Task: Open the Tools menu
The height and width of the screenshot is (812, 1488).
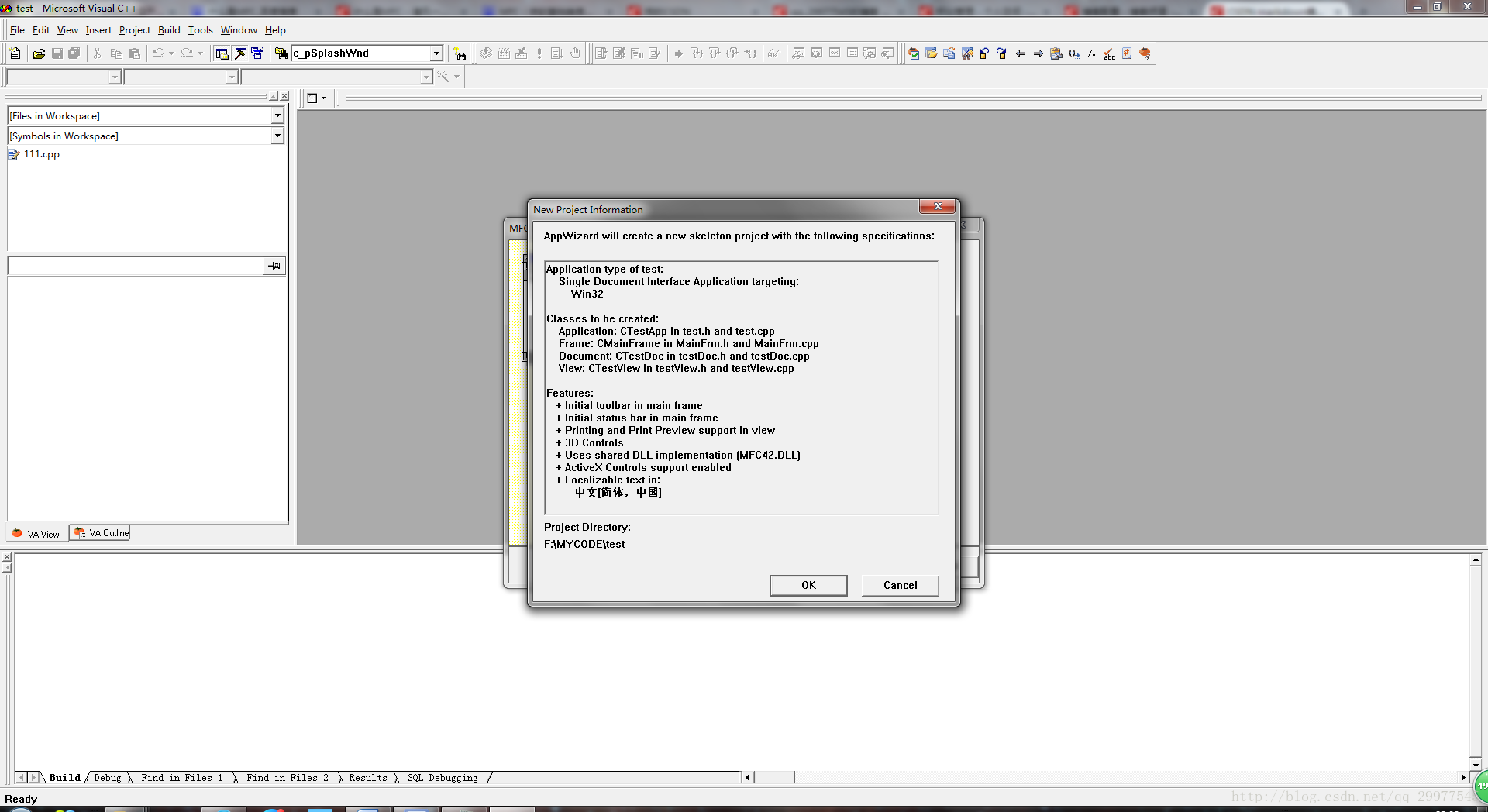Action: pyautogui.click(x=200, y=29)
